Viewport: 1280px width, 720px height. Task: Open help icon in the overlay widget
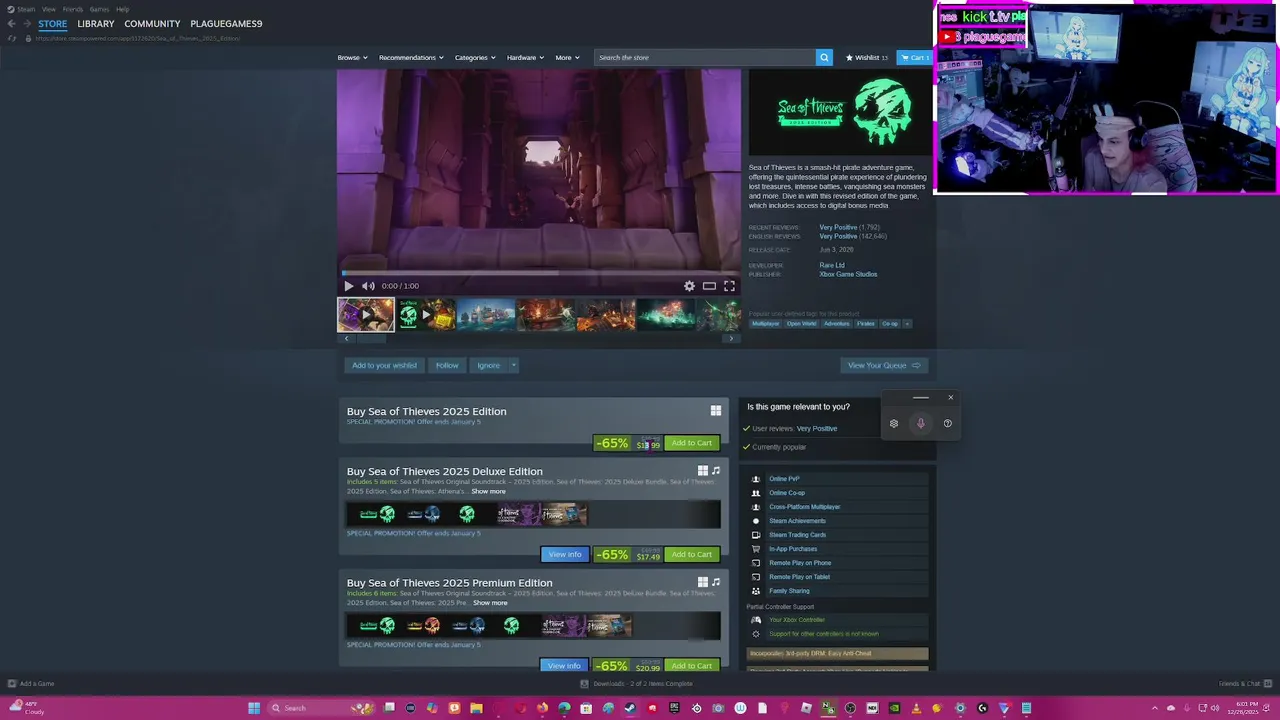coord(948,423)
